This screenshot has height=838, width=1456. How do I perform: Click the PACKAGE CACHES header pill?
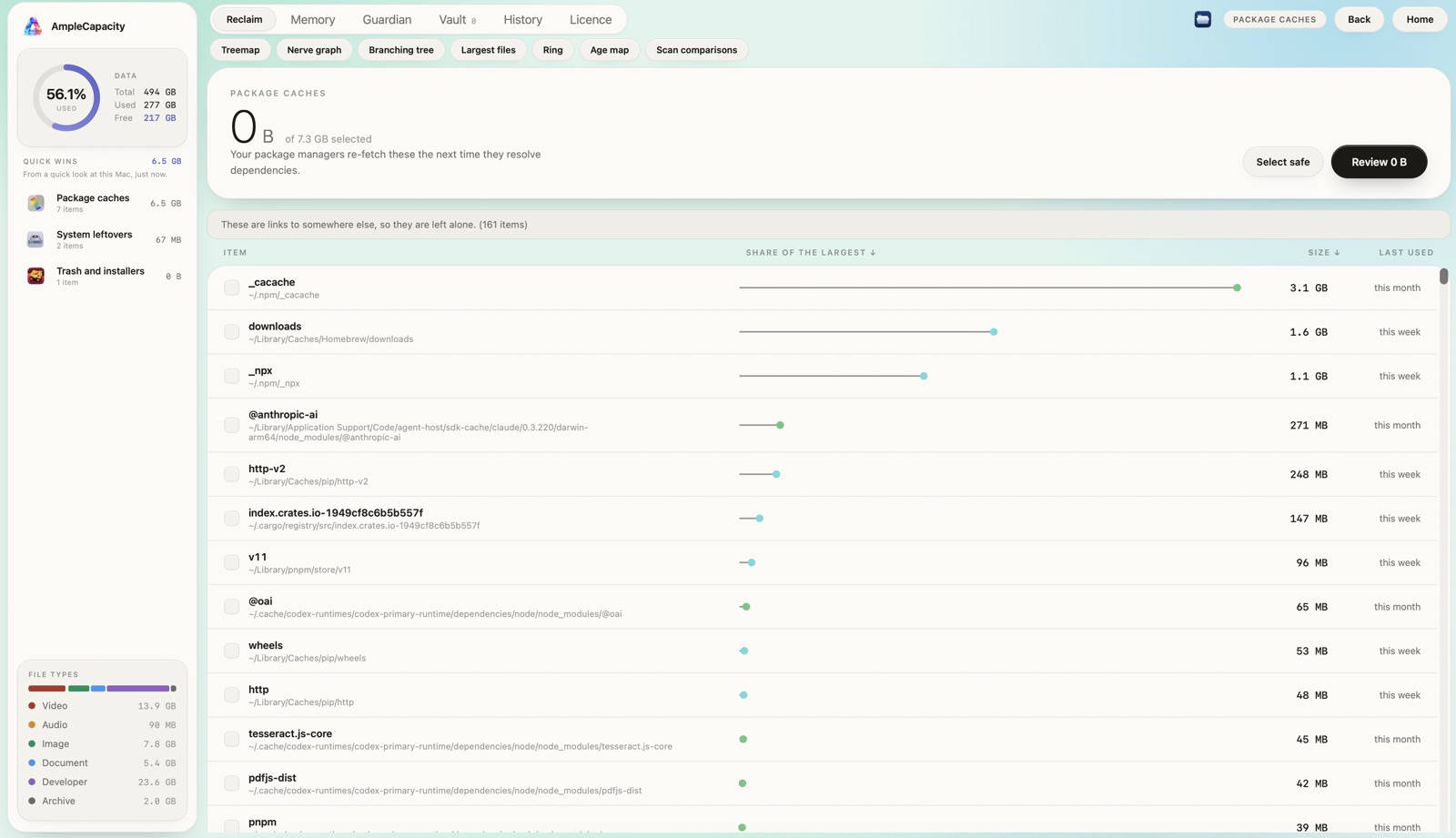[1274, 19]
